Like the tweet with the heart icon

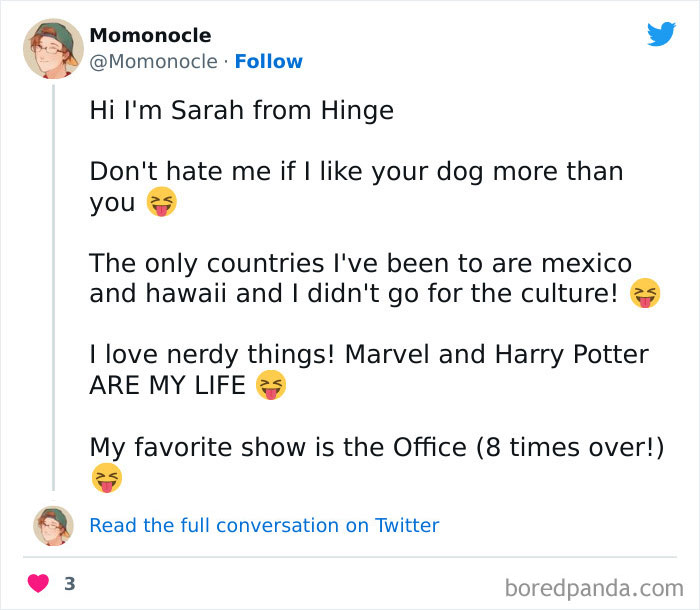39,583
